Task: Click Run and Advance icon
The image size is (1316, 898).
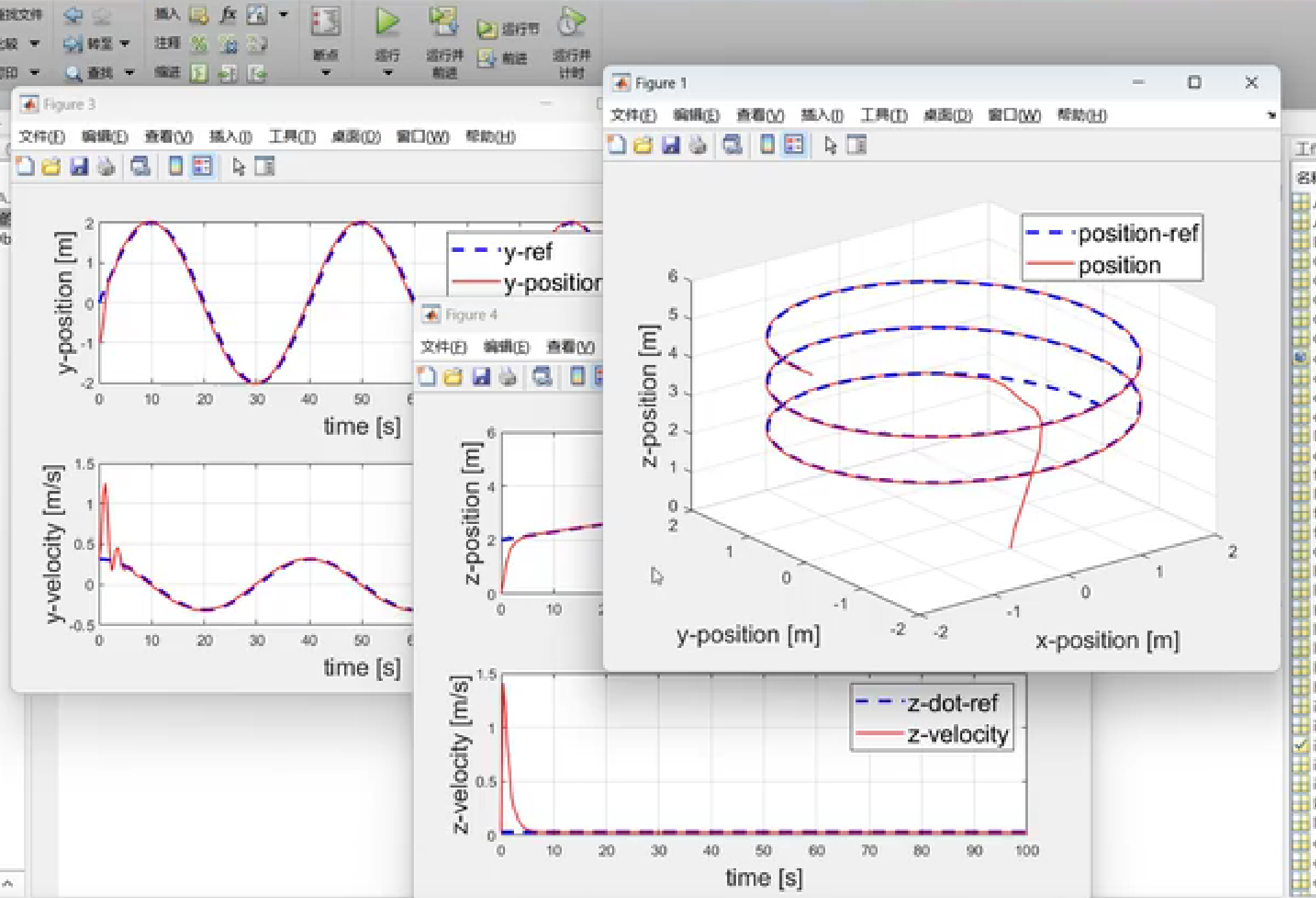Action: [x=444, y=22]
